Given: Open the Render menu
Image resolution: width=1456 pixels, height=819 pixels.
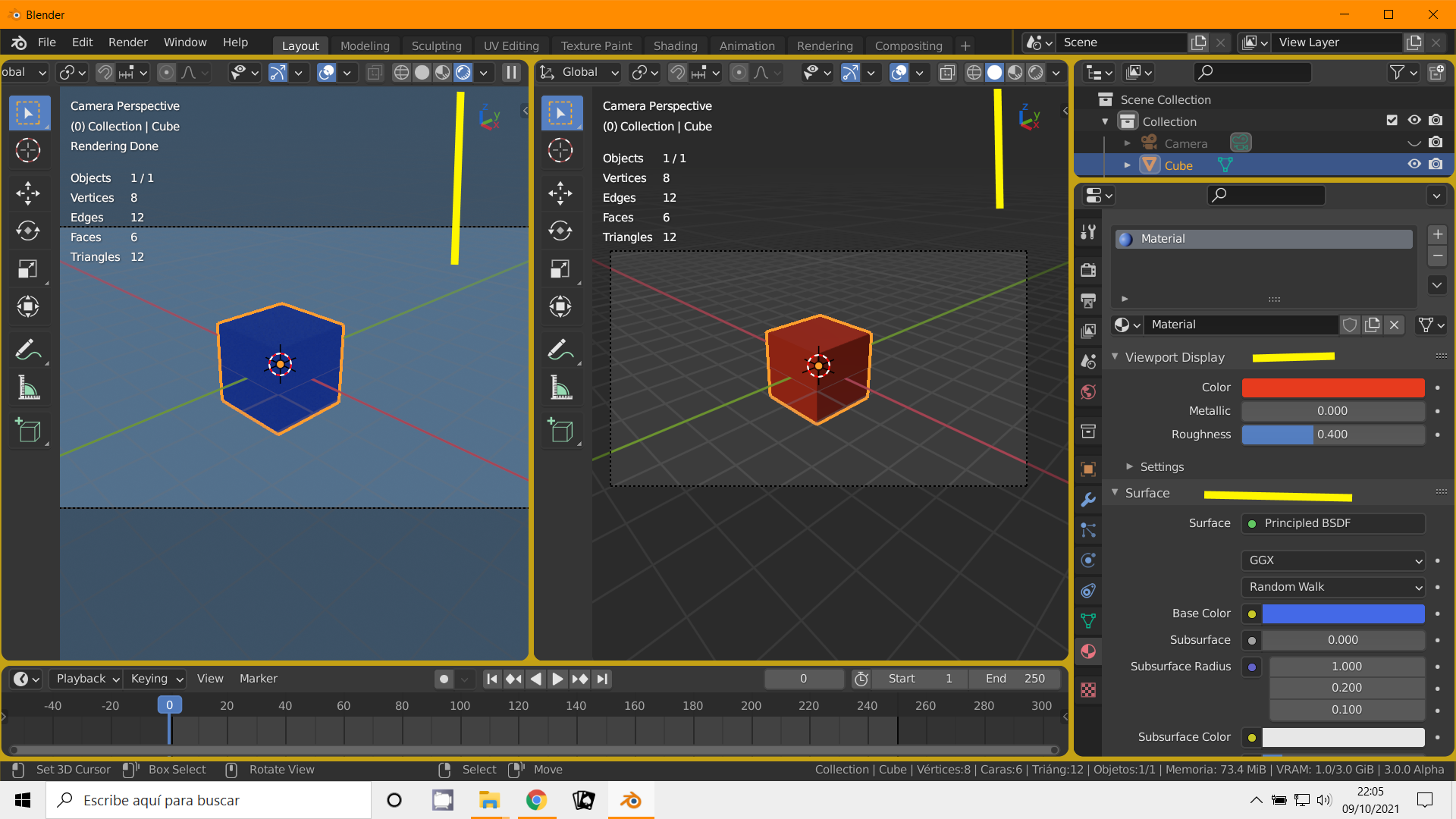Looking at the screenshot, I should pyautogui.click(x=127, y=42).
